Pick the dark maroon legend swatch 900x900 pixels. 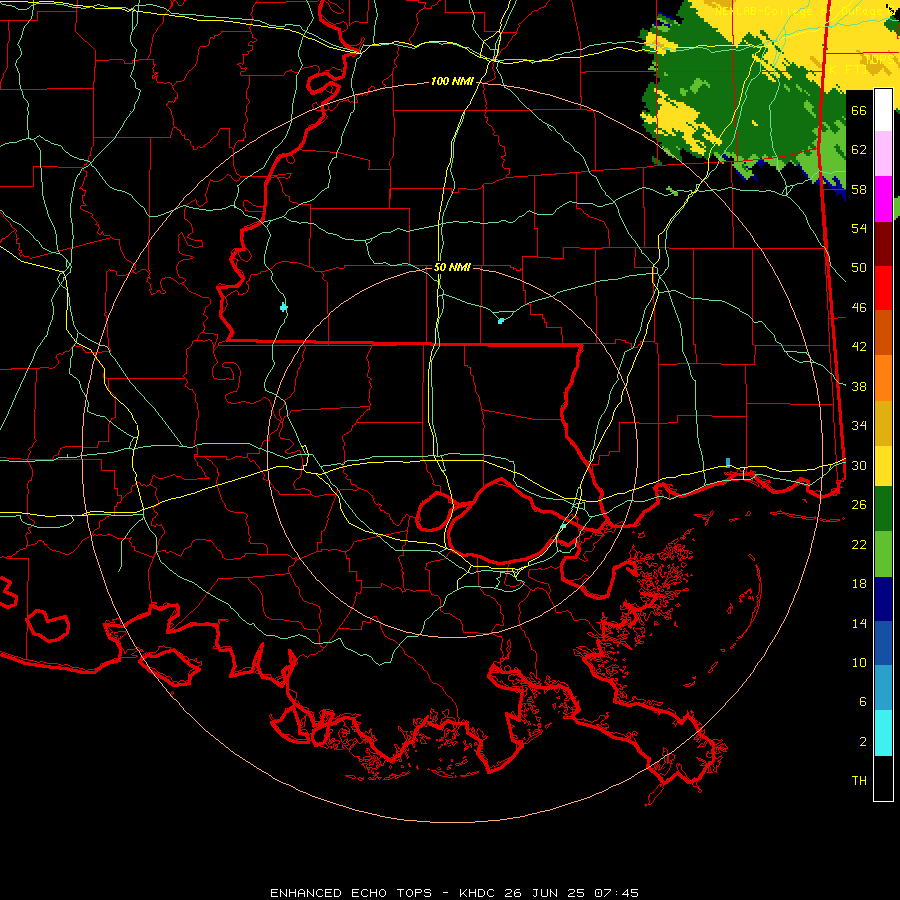883,244
